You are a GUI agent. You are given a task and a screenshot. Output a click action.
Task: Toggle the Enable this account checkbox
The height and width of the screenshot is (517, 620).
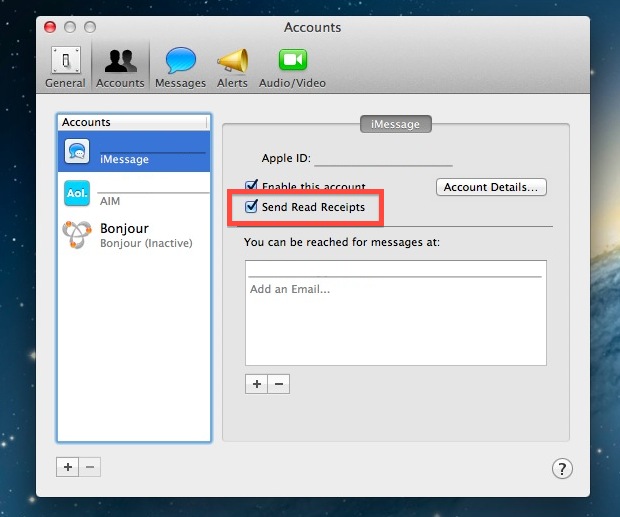(x=251, y=185)
